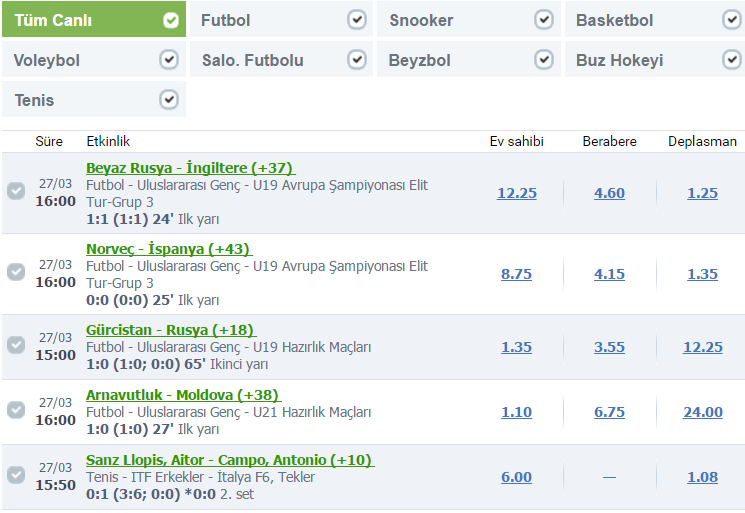Pick draw odds 3.55 for Gürcistan - Rusya

click(609, 347)
